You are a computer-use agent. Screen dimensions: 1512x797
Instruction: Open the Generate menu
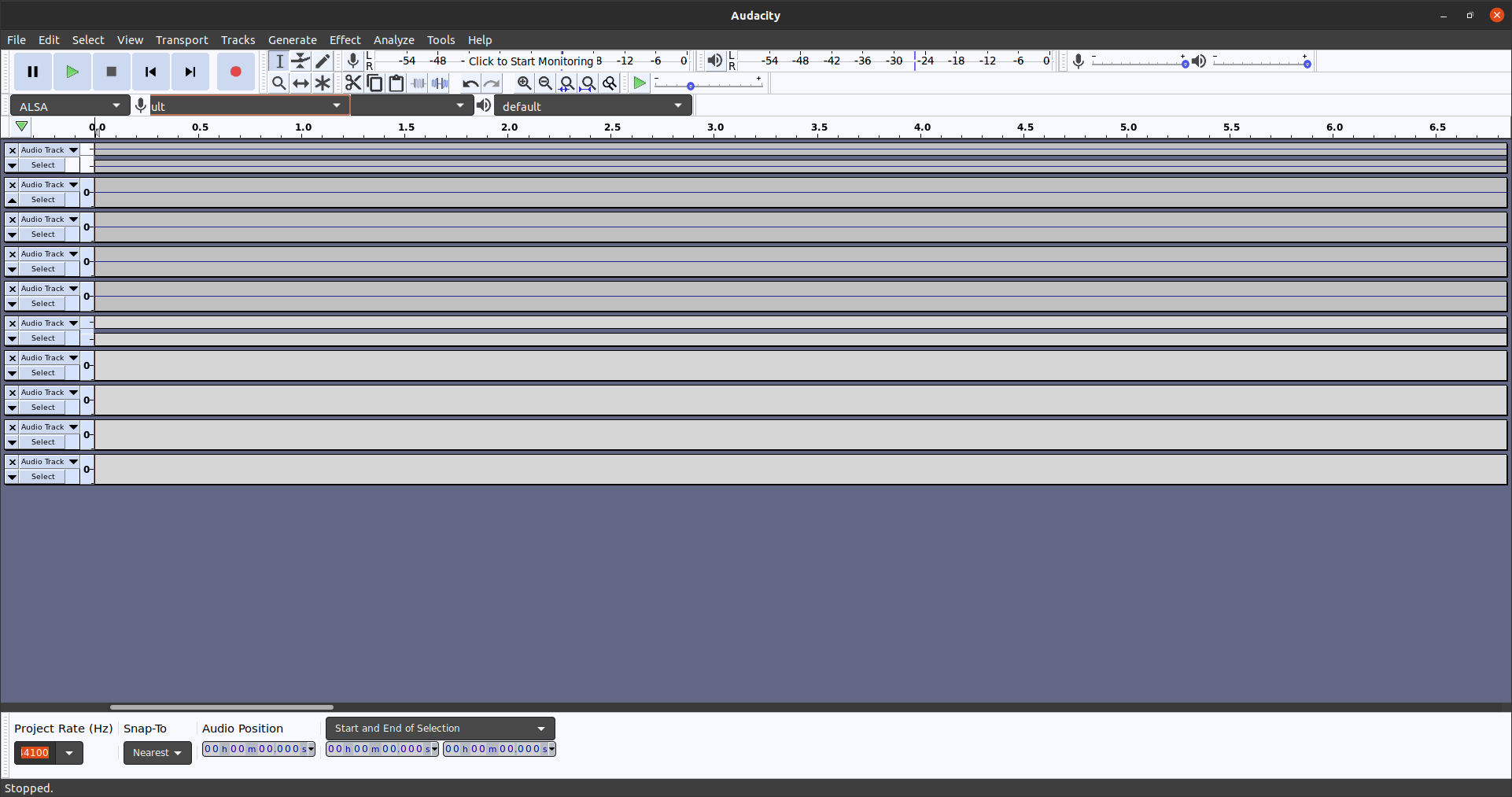tap(292, 40)
